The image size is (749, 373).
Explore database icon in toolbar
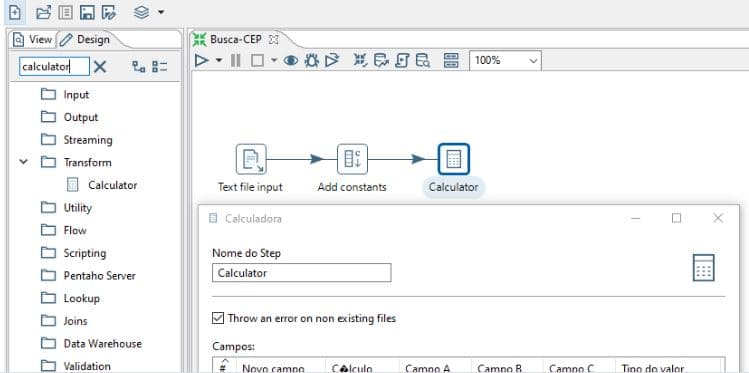[x=423, y=61]
